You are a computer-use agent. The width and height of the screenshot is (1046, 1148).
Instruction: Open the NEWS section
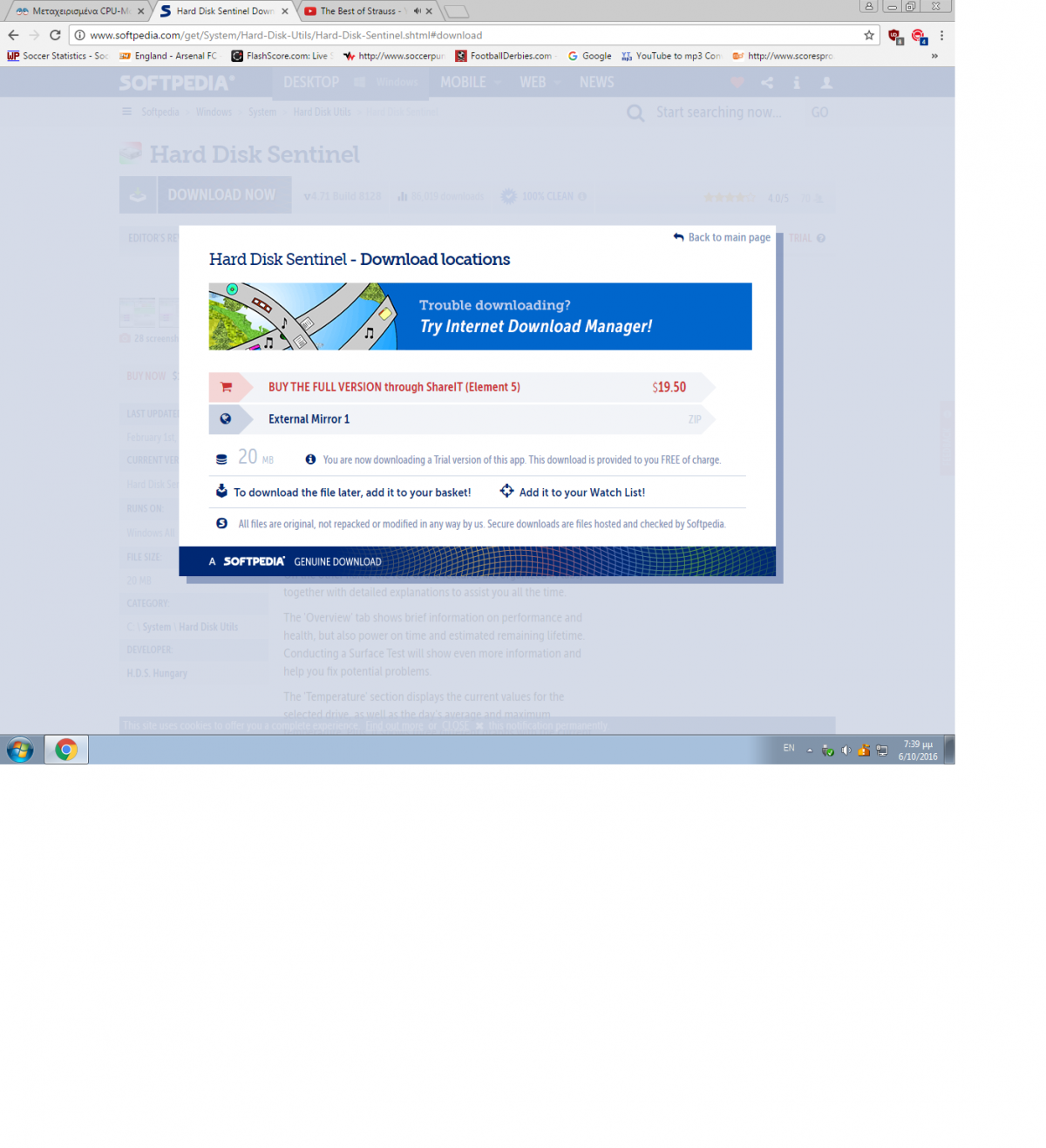coord(597,82)
